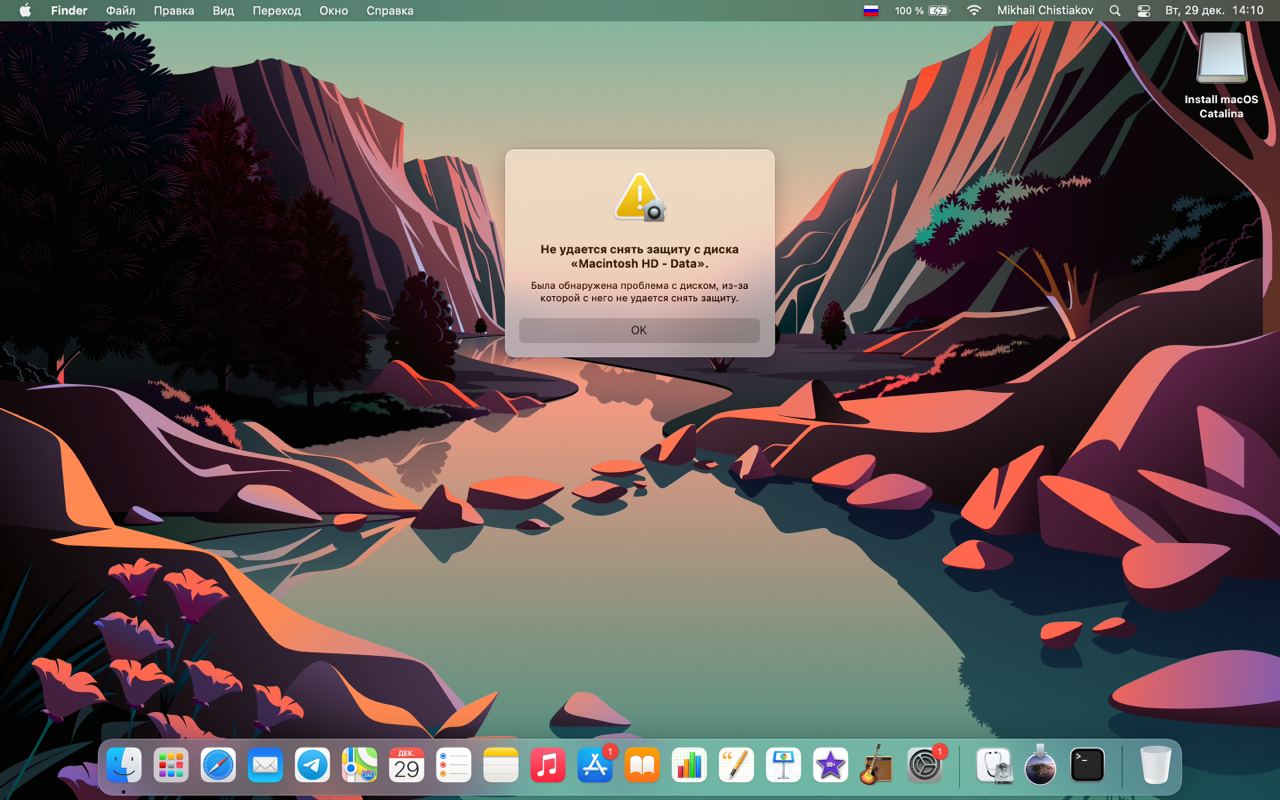This screenshot has height=800, width=1280.
Task: Open Spotlight search from the menu bar
Action: [x=1115, y=10]
